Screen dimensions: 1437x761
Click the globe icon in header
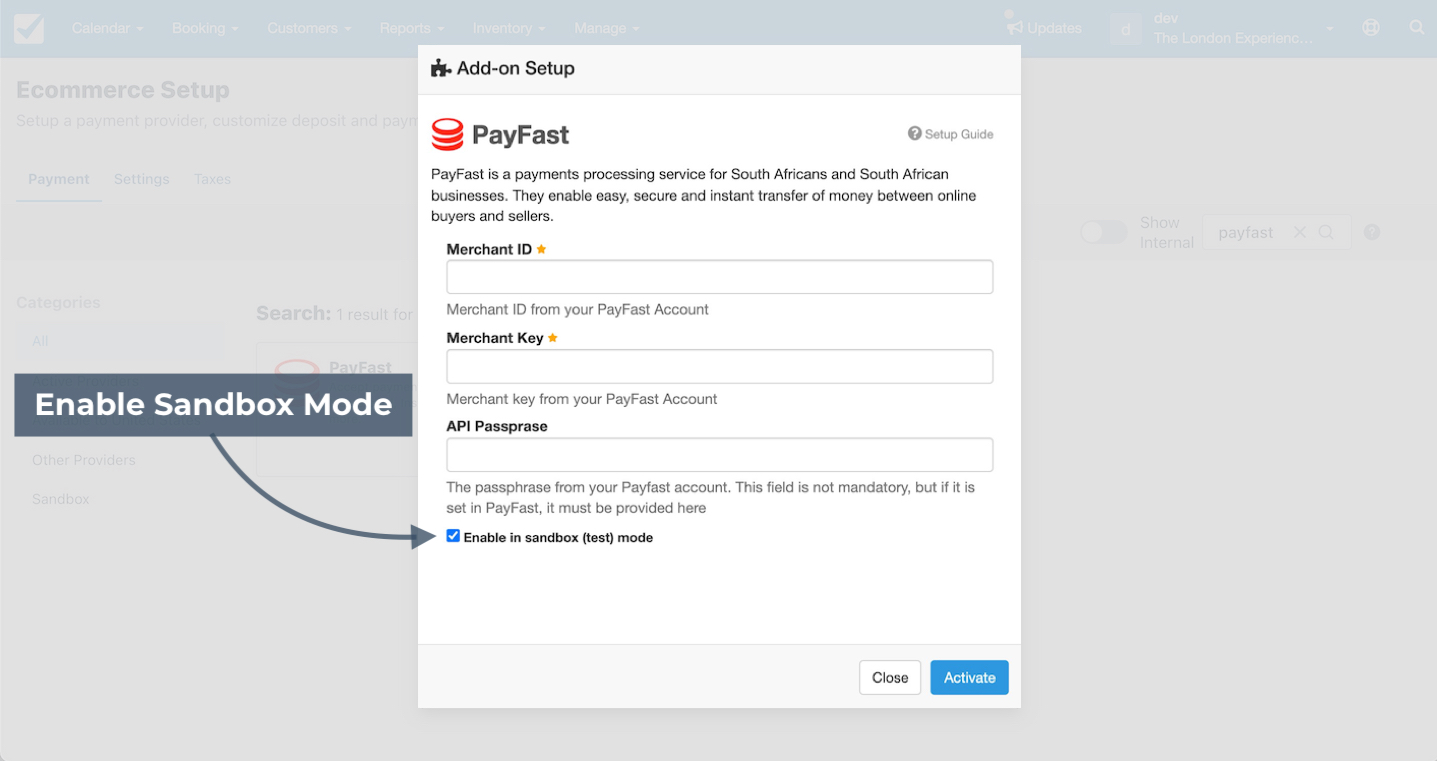[x=1371, y=28]
